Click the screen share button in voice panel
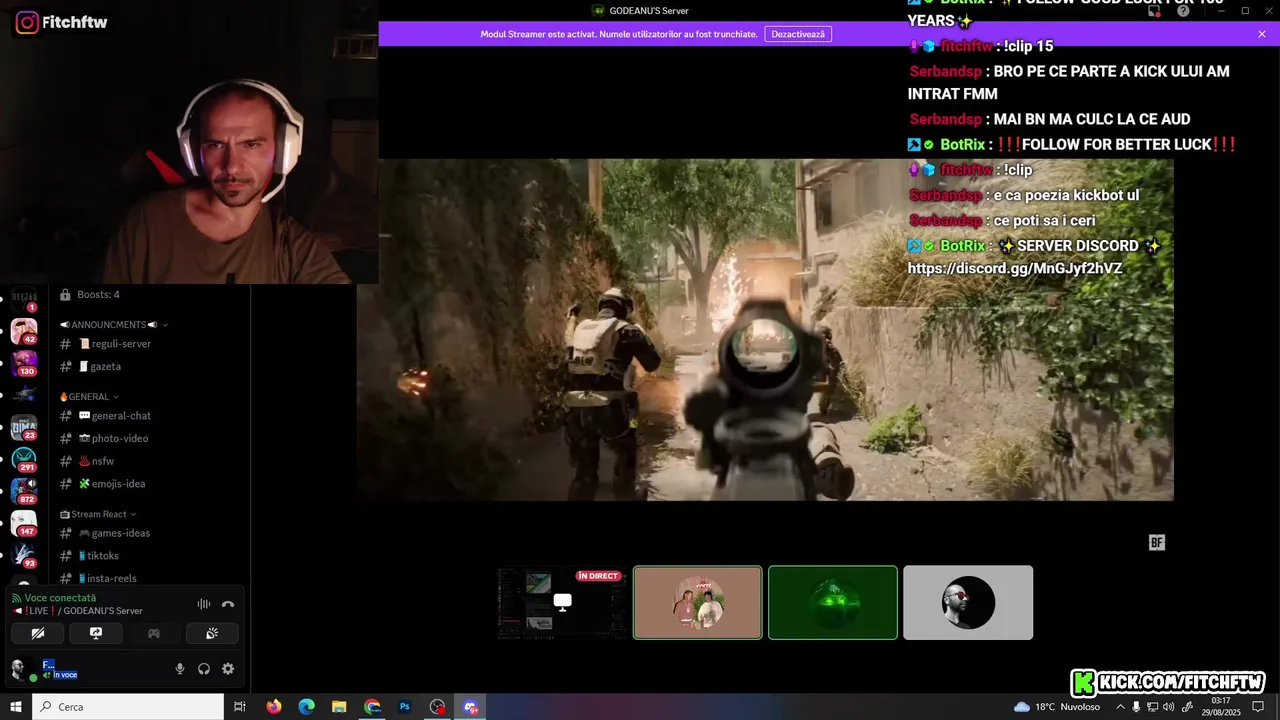 [x=96, y=633]
